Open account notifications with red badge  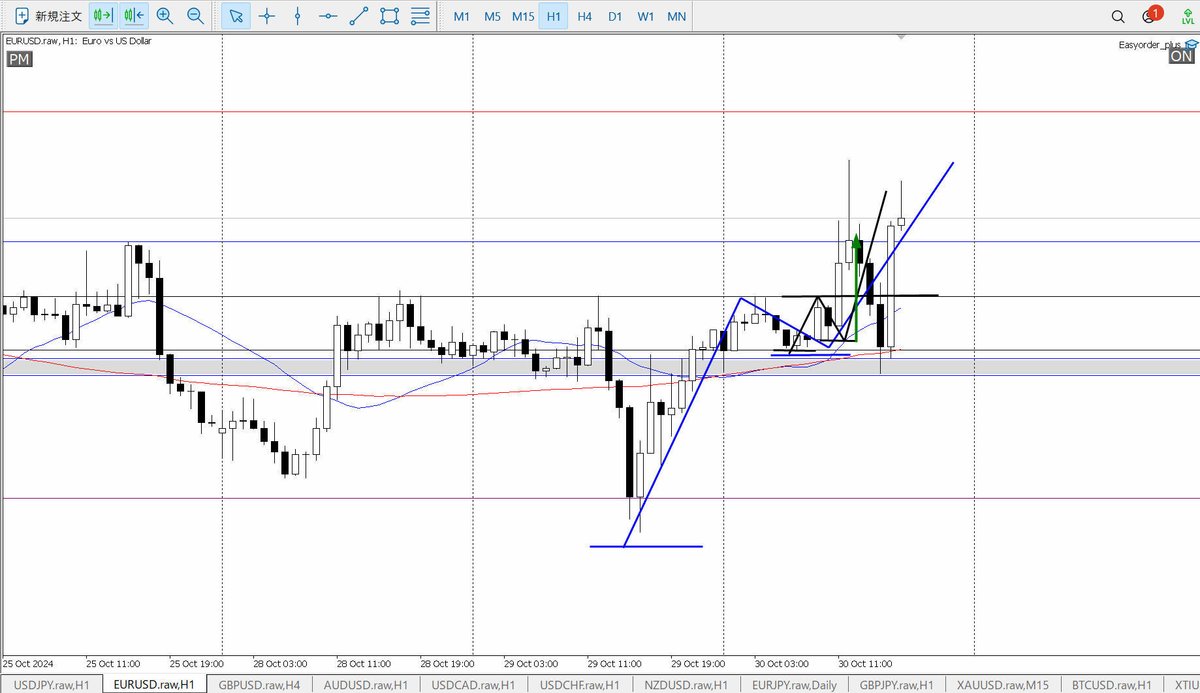coord(1151,16)
